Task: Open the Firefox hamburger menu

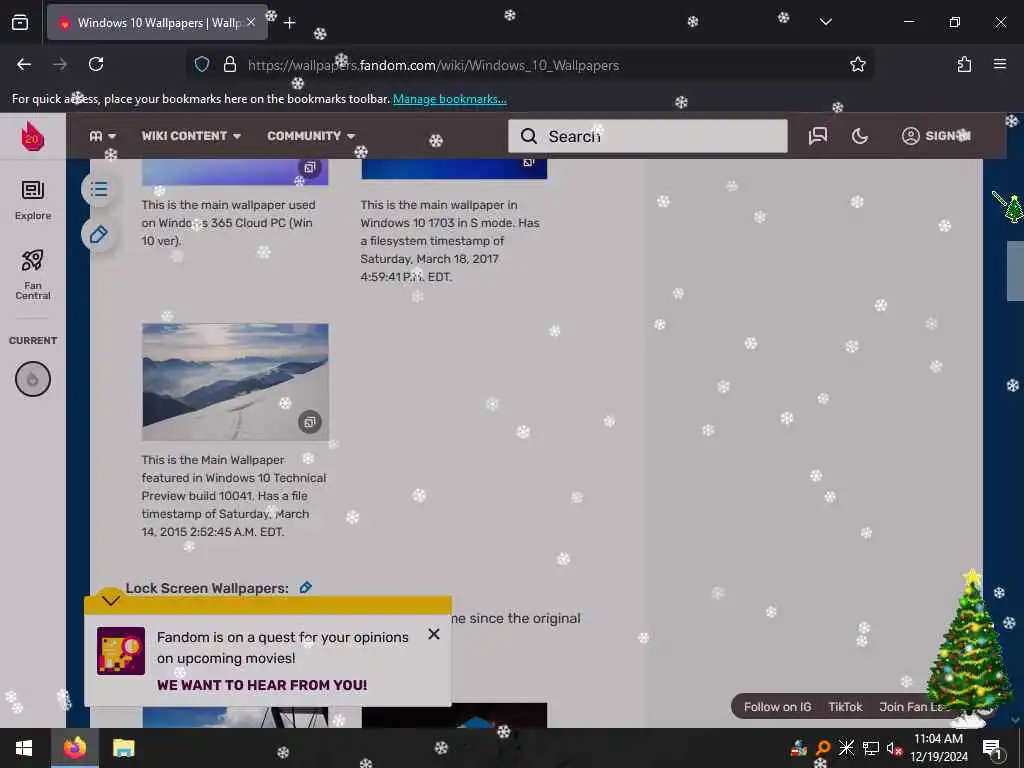Action: [x=1000, y=64]
